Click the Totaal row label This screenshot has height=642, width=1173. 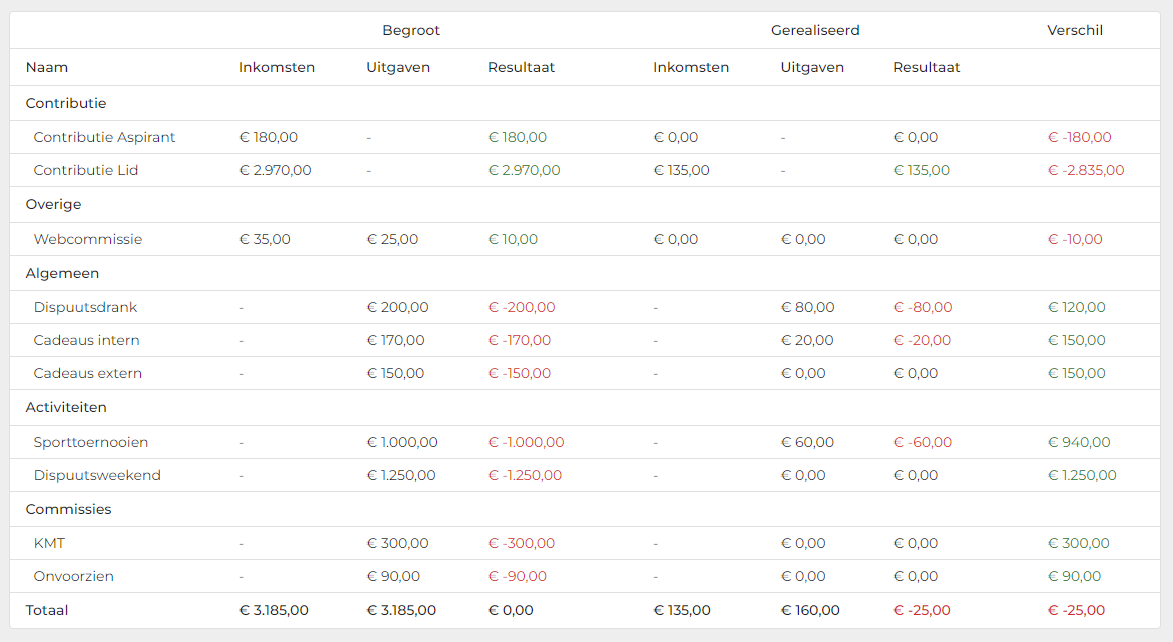coord(47,610)
